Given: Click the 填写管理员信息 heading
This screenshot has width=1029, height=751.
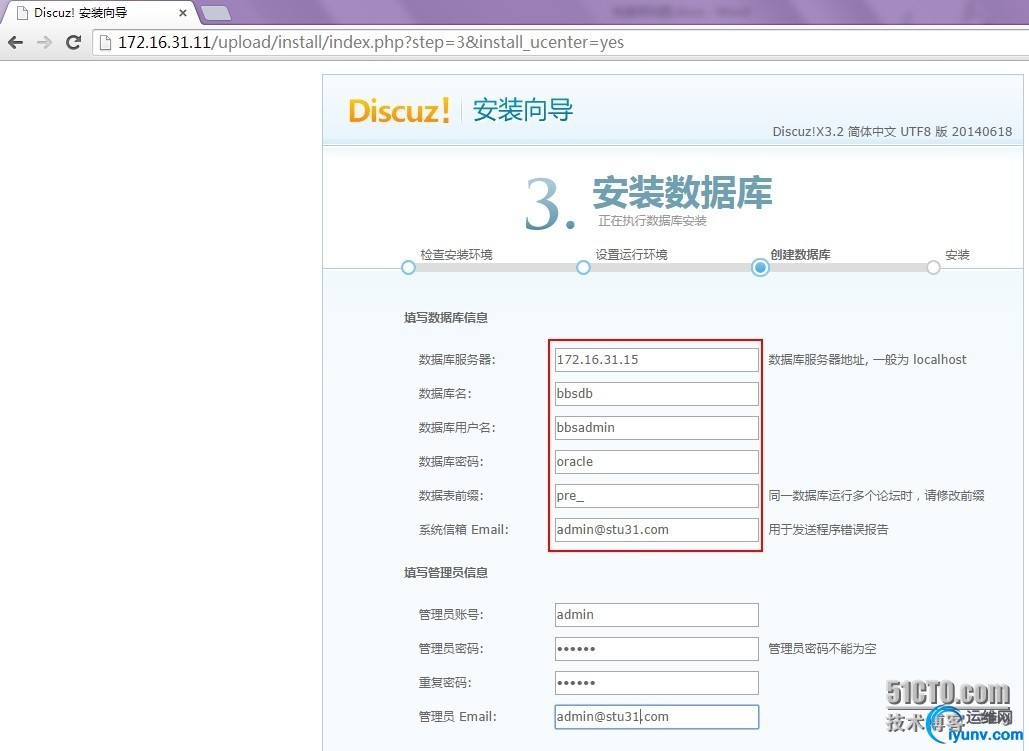Looking at the screenshot, I should pyautogui.click(x=446, y=572).
